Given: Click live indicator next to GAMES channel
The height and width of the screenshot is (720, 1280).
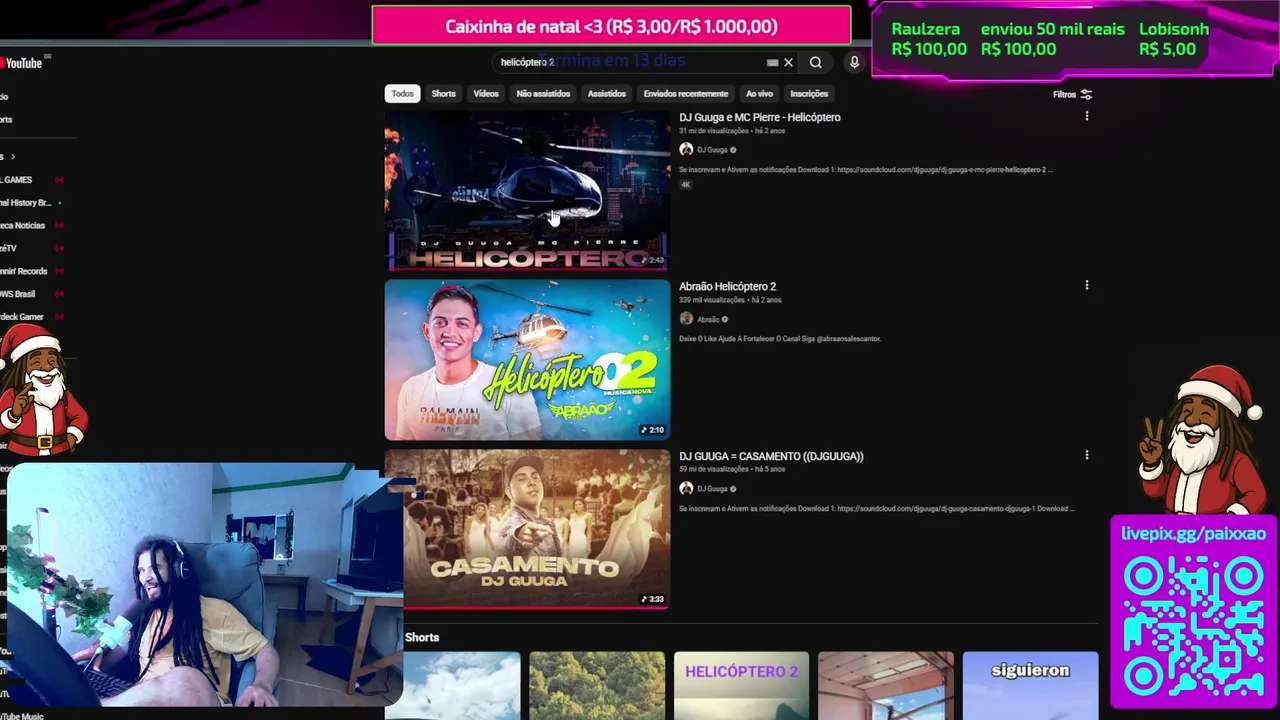Looking at the screenshot, I should click(x=59, y=180).
